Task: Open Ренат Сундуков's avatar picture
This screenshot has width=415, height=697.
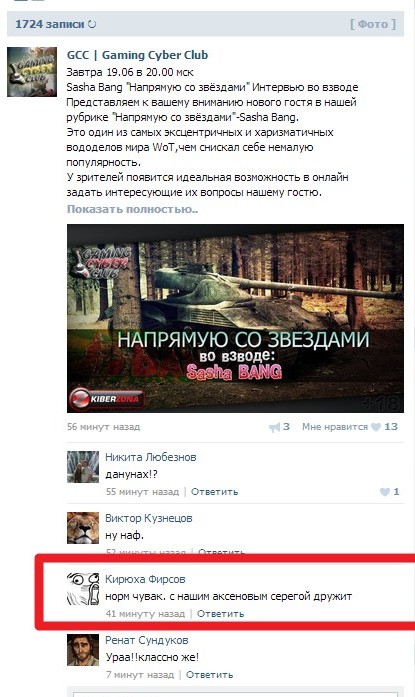Action: pos(83,650)
